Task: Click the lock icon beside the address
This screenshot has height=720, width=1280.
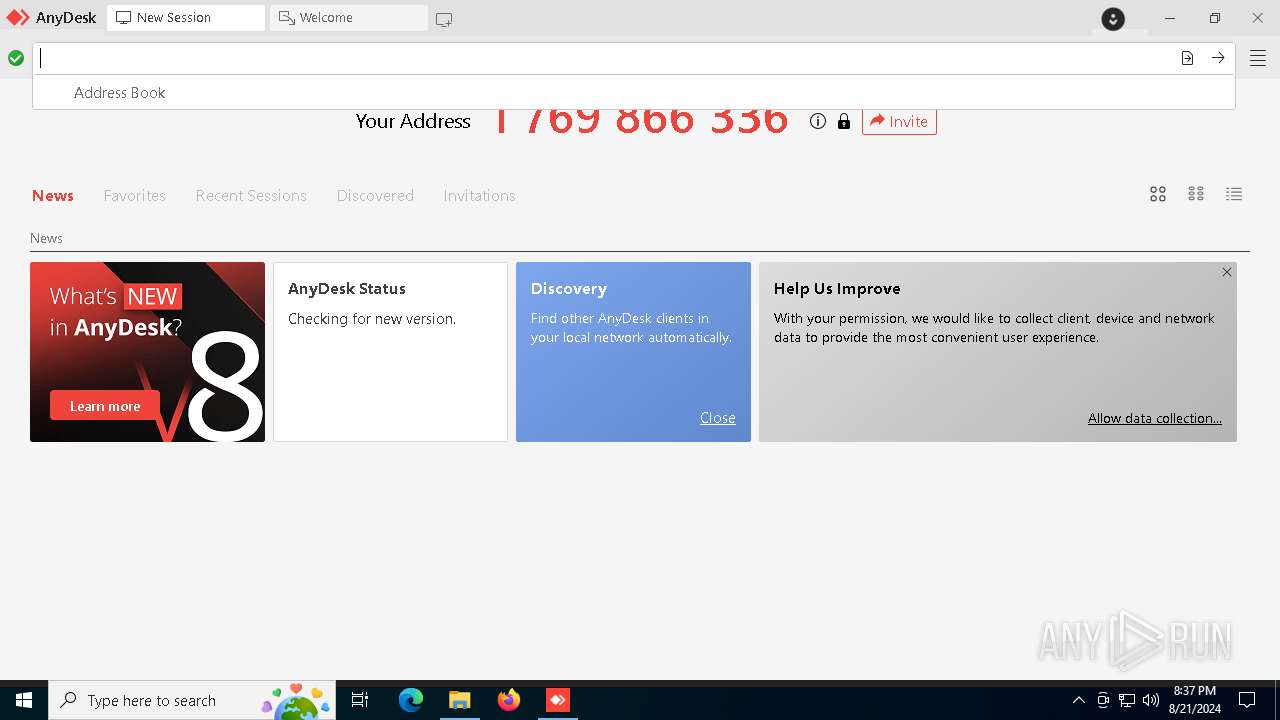Action: (844, 121)
